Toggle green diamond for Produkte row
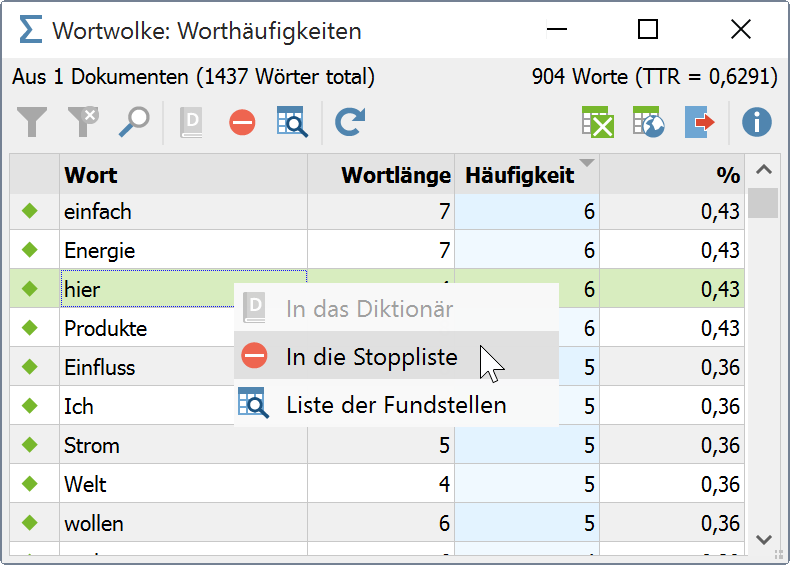This screenshot has height=565, width=790. tap(30, 328)
